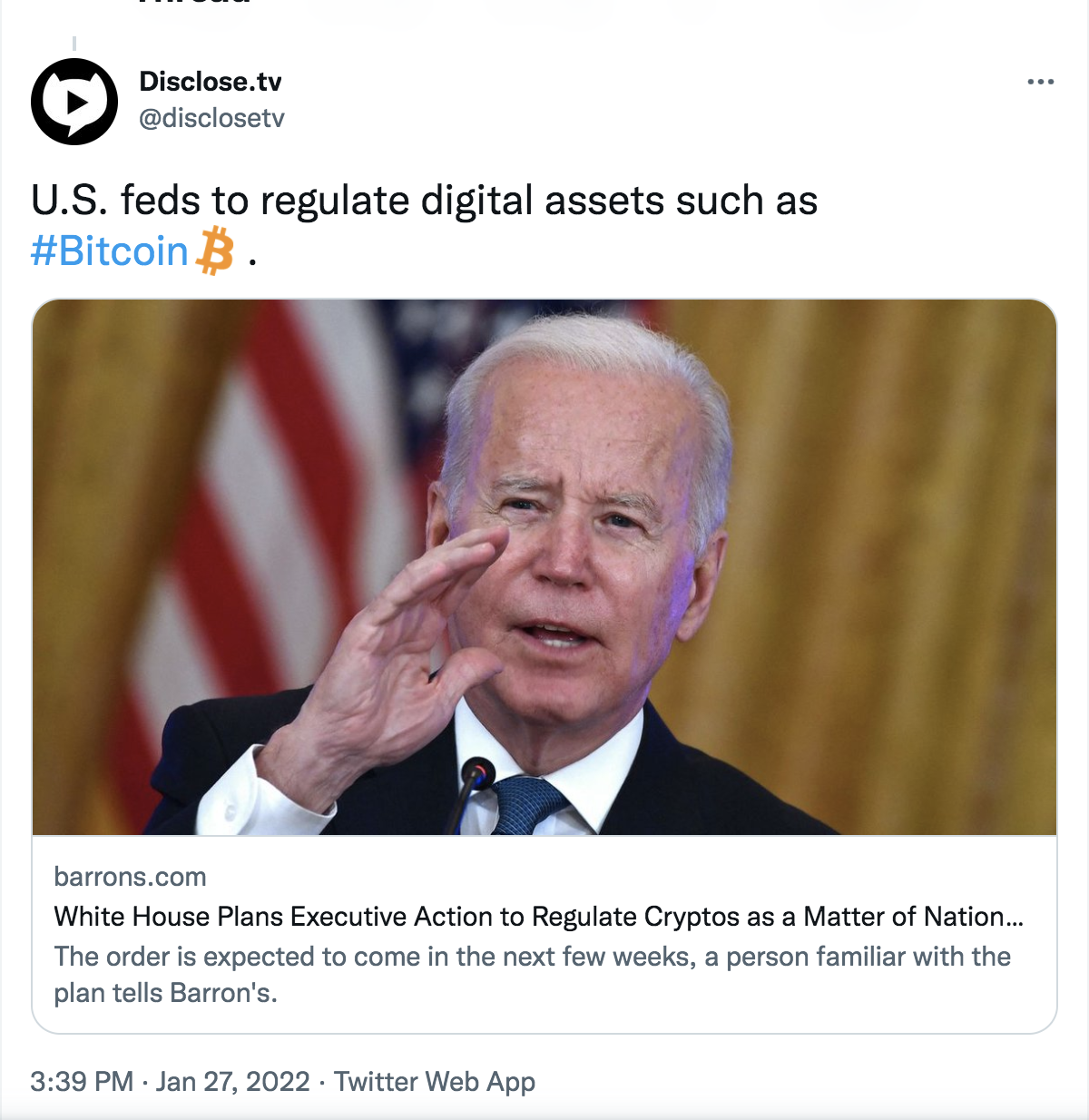Open the three-dot more options menu

1040,82
